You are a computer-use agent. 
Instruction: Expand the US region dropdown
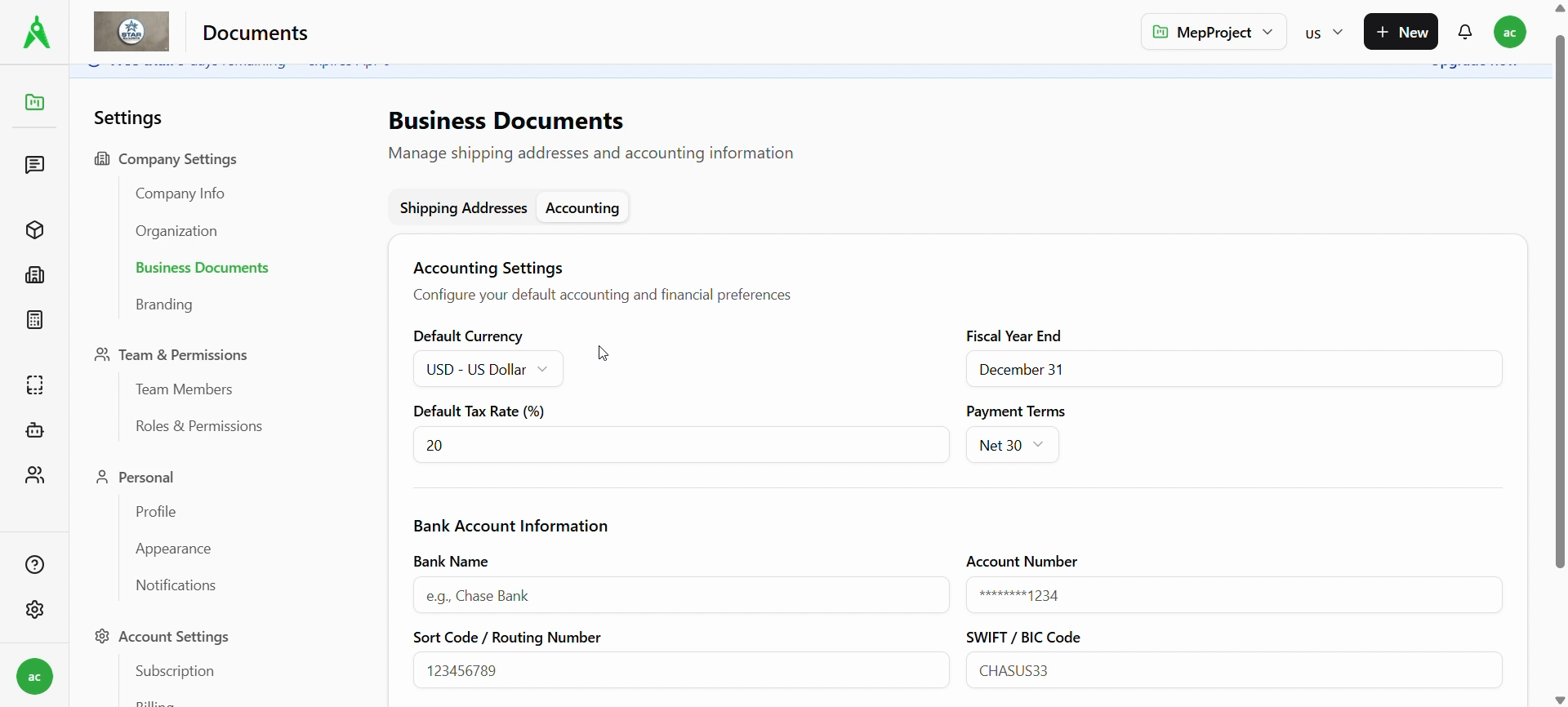pyautogui.click(x=1324, y=33)
